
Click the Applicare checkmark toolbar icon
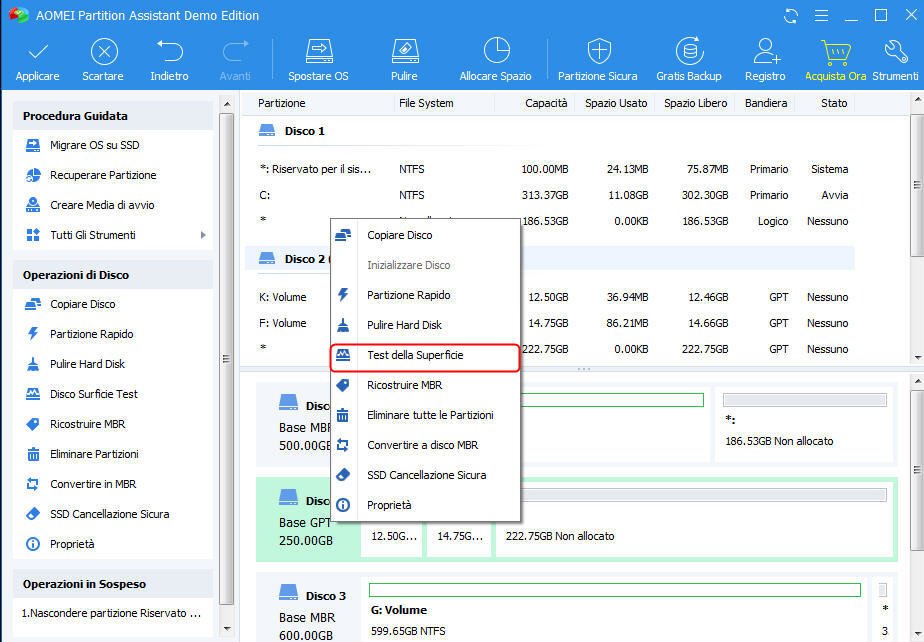pos(38,52)
